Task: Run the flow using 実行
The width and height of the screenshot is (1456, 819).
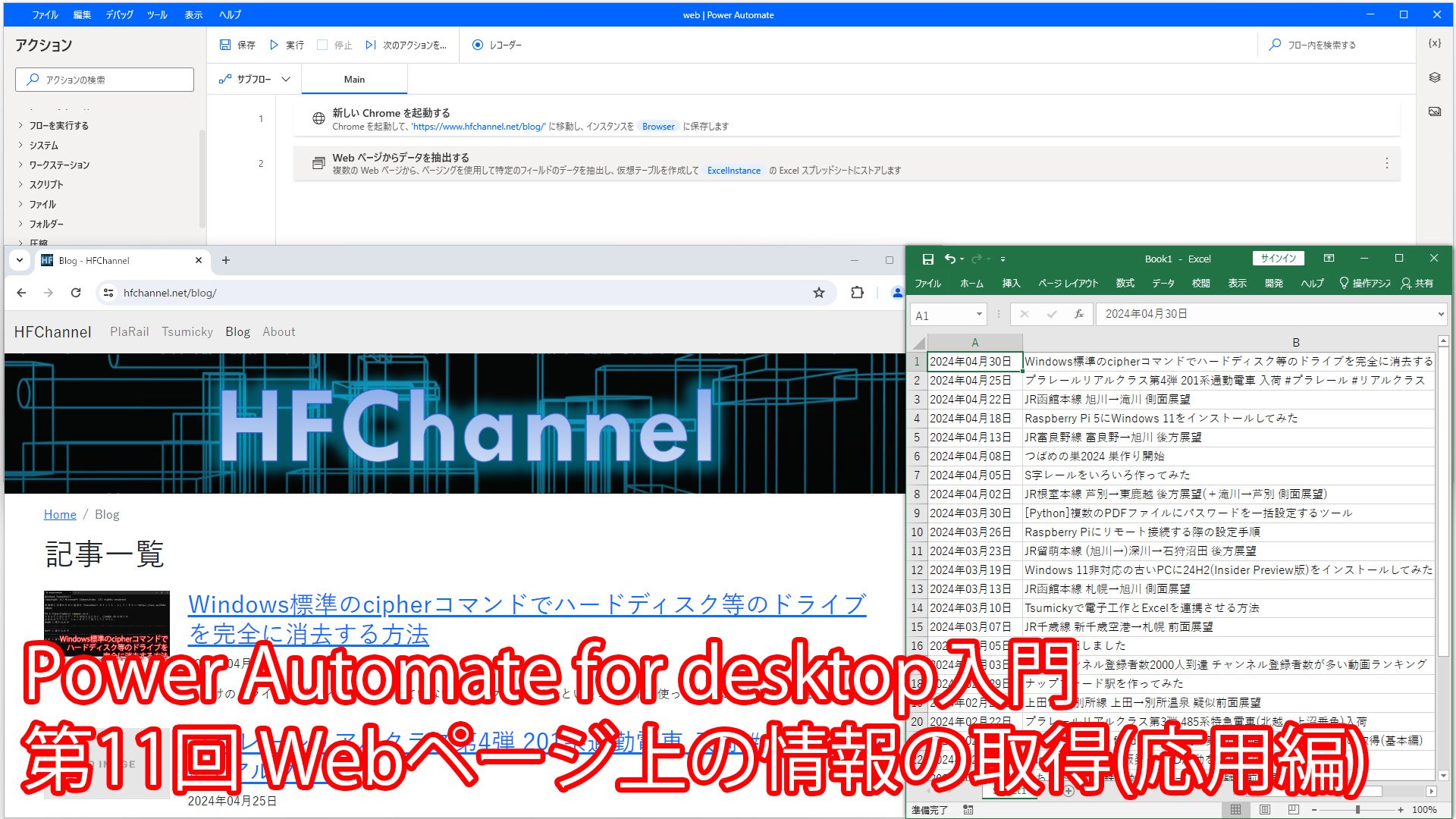Action: [x=287, y=45]
